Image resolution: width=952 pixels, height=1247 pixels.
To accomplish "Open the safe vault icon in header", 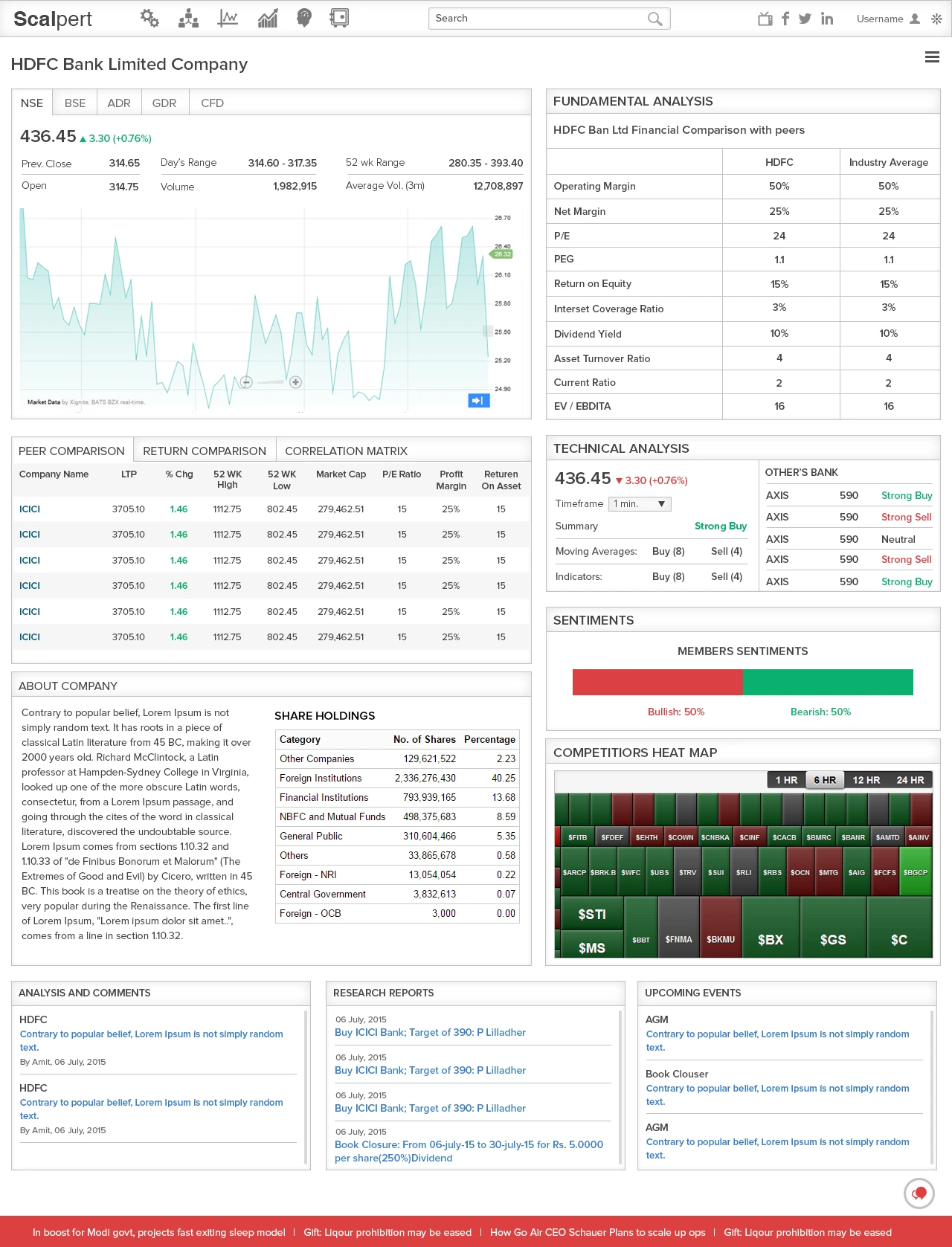I will point(339,18).
